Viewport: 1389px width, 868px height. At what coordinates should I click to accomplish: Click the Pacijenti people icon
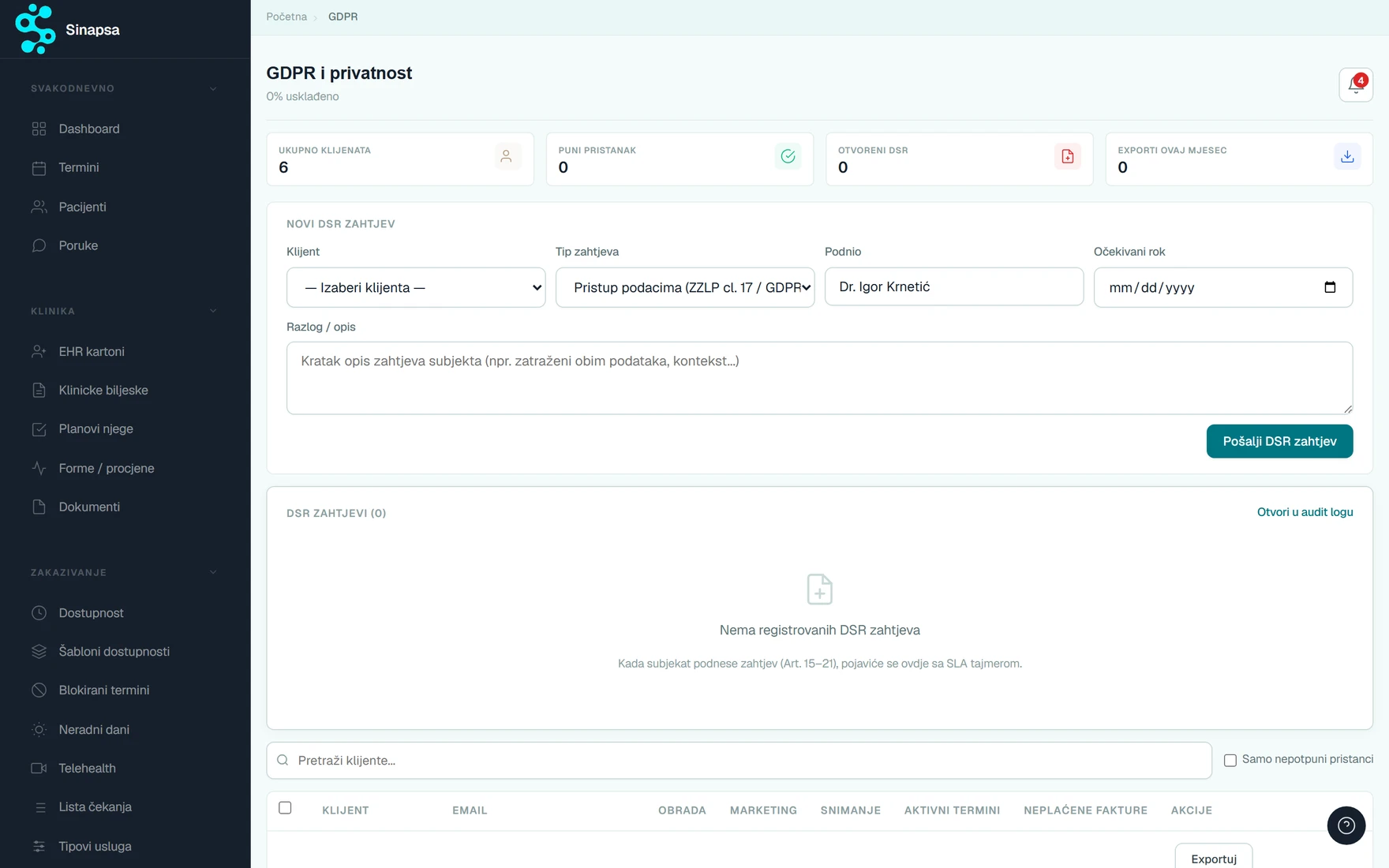point(39,207)
